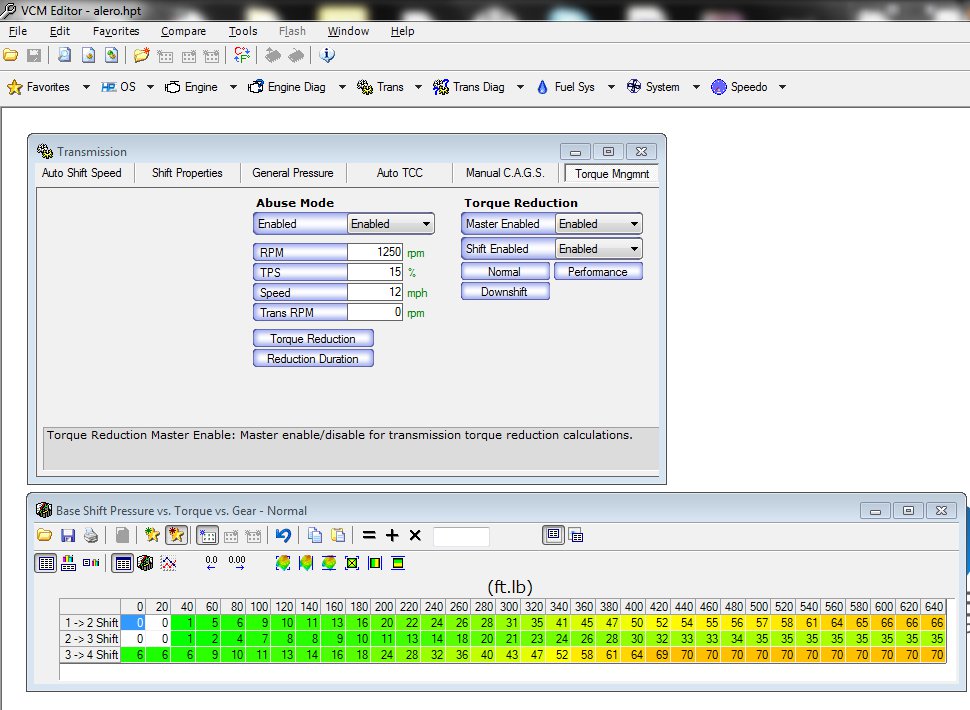Click the multiply (×) operator icon
This screenshot has height=710, width=970.
click(x=415, y=536)
